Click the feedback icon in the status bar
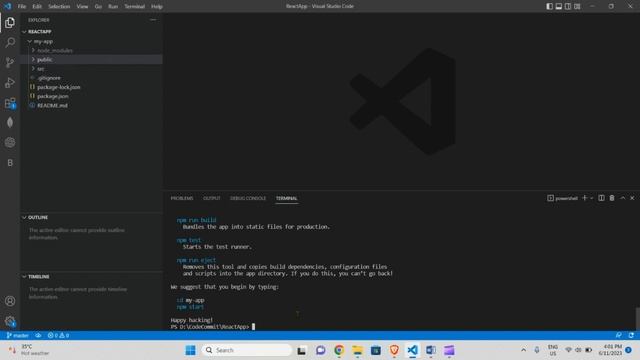This screenshot has width=640, height=360. coord(619,335)
